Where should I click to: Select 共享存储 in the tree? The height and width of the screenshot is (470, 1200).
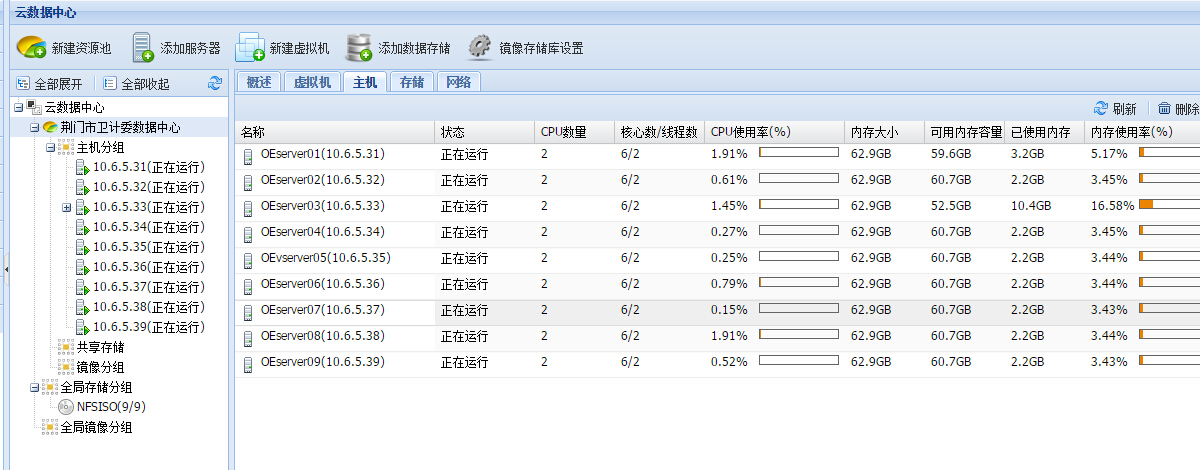click(x=100, y=347)
